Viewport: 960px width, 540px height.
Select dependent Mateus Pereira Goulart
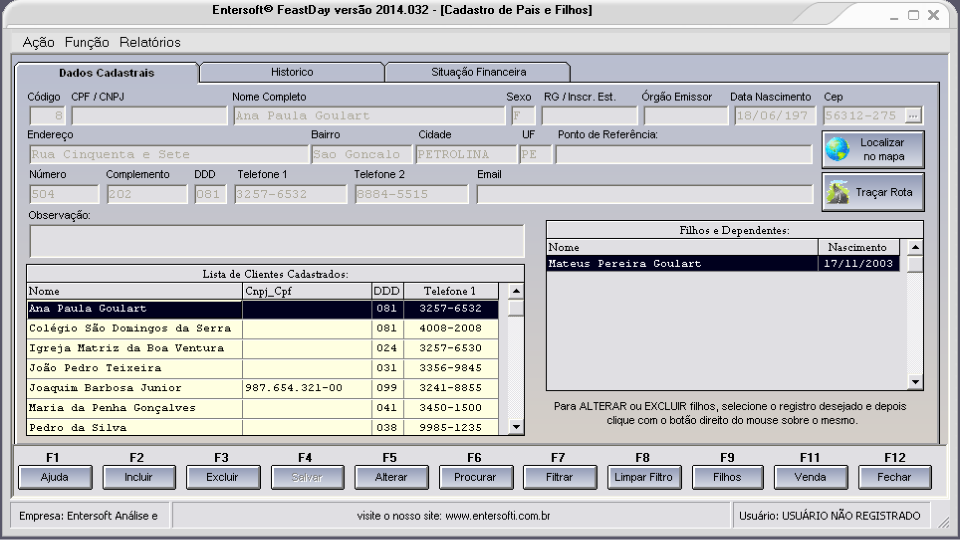[723, 264]
